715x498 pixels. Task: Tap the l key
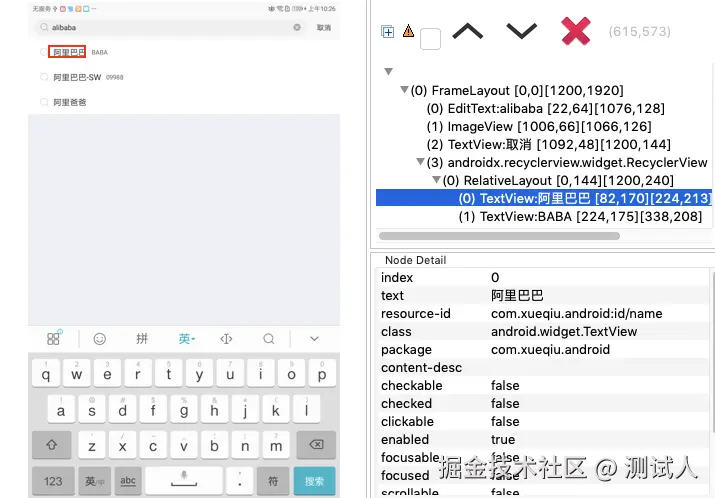pos(306,409)
